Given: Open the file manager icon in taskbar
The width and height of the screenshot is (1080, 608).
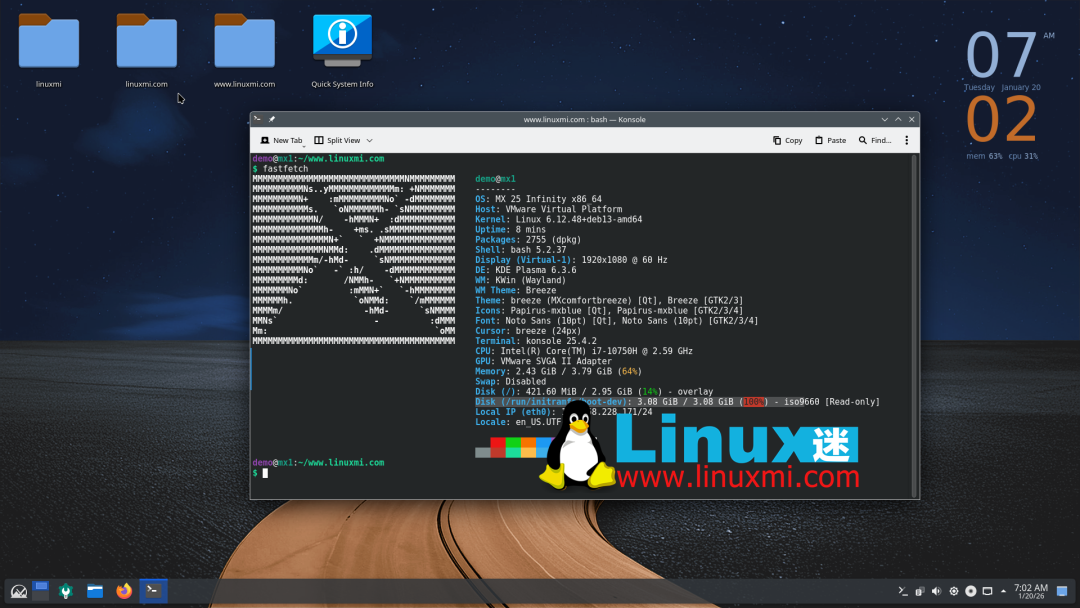Looking at the screenshot, I should pyautogui.click(x=95, y=590).
